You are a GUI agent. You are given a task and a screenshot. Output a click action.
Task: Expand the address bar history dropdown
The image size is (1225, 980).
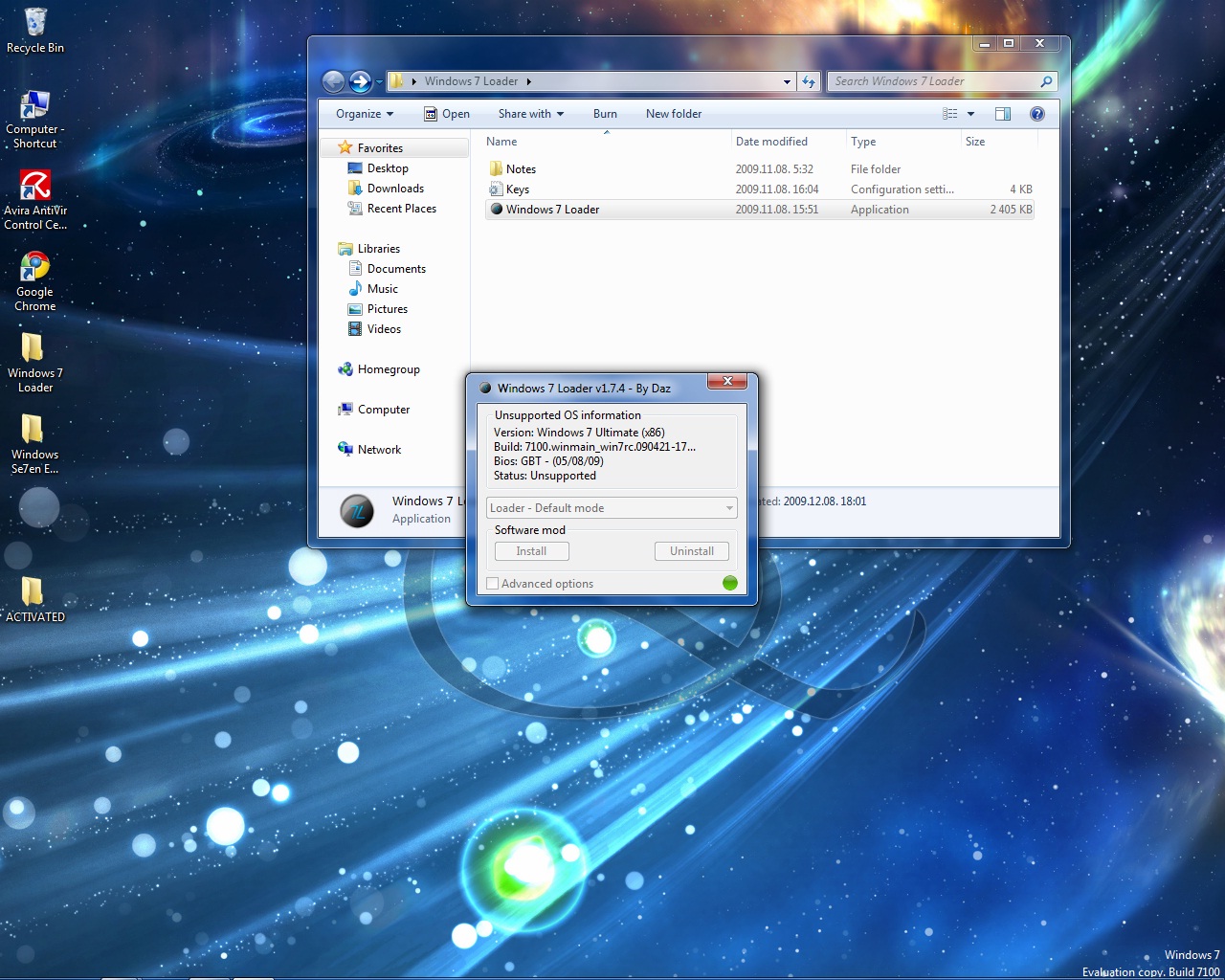(x=787, y=81)
